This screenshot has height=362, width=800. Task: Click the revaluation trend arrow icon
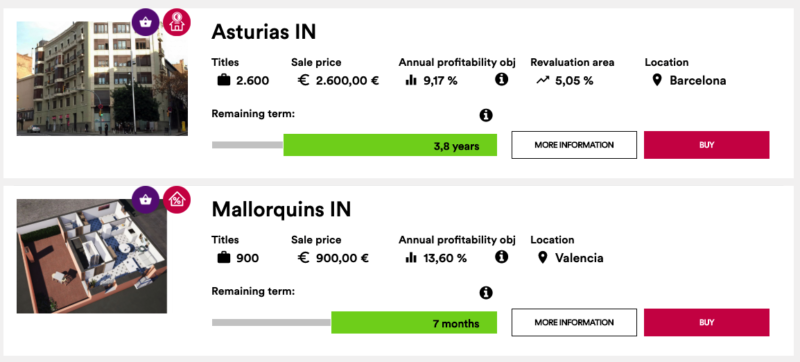coord(542,81)
